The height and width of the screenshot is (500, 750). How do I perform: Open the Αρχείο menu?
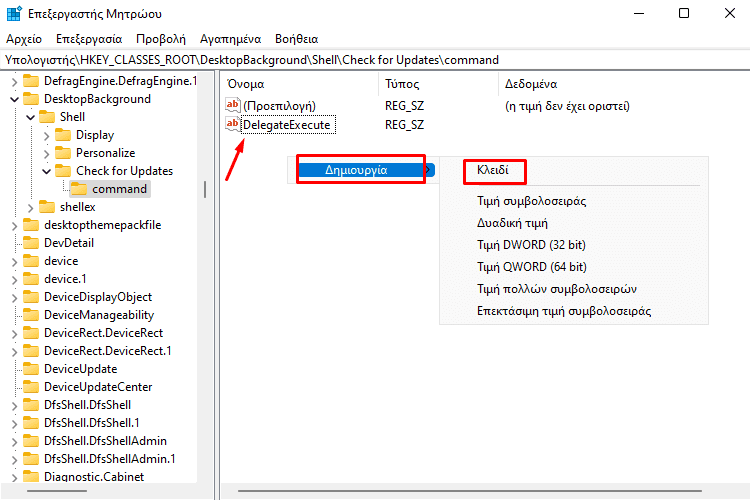point(24,39)
